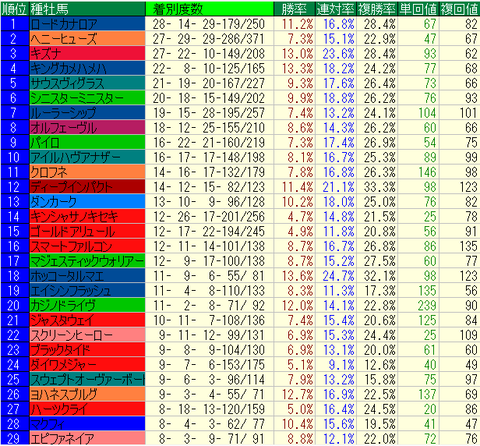
Task: Click the win rate 13.3% for キングカメハメハ
Action: (298, 68)
